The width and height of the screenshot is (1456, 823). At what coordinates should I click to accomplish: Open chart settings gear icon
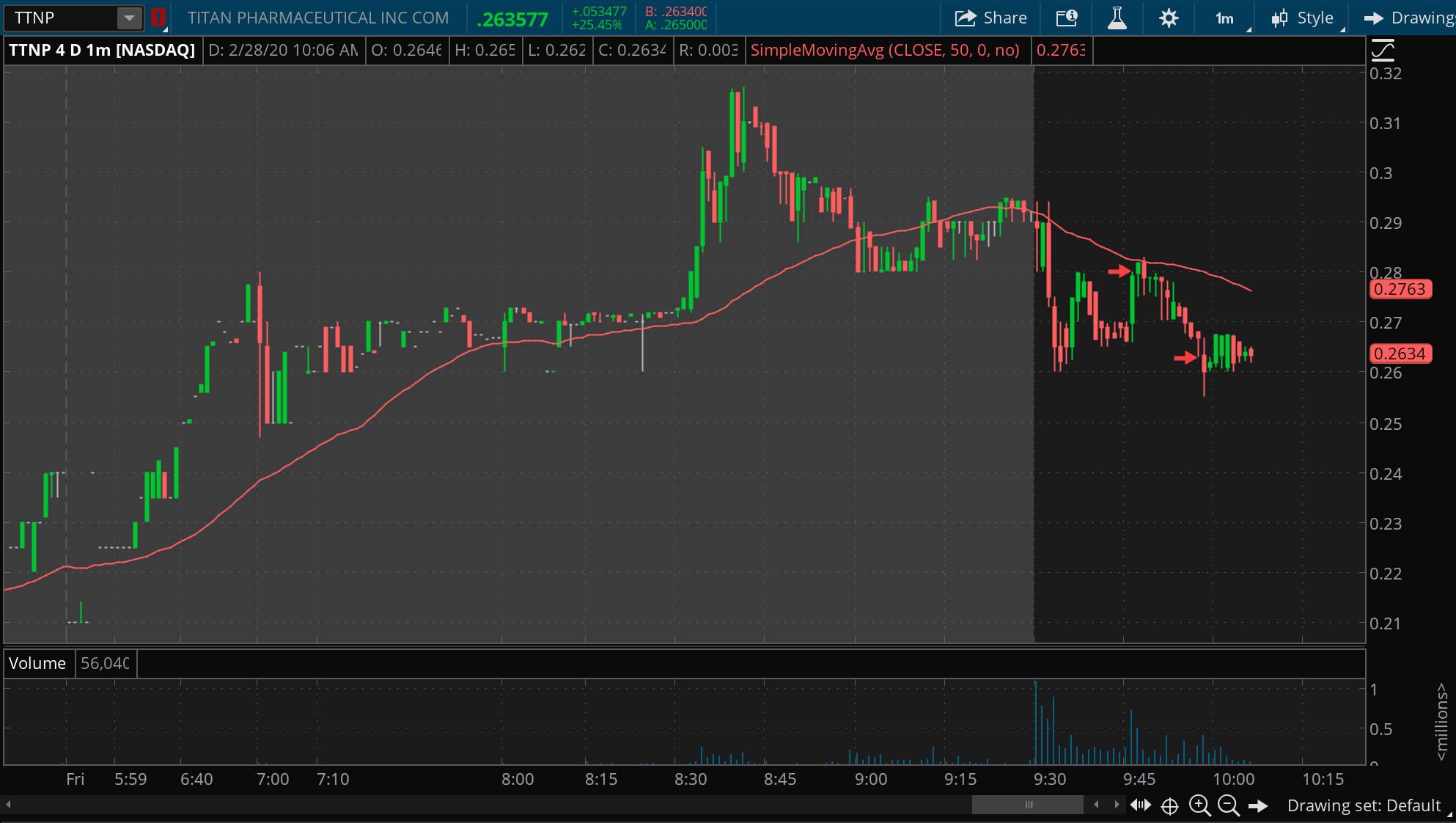click(x=1169, y=18)
